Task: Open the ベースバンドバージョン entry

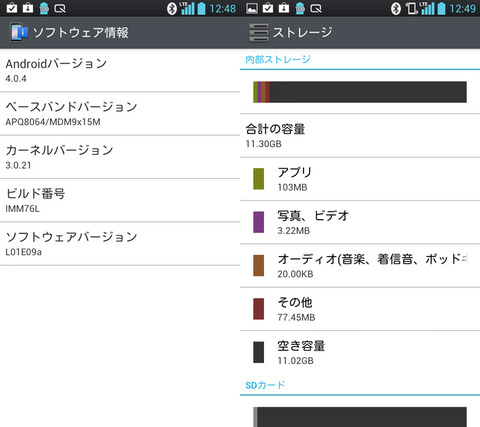Action: coord(120,114)
